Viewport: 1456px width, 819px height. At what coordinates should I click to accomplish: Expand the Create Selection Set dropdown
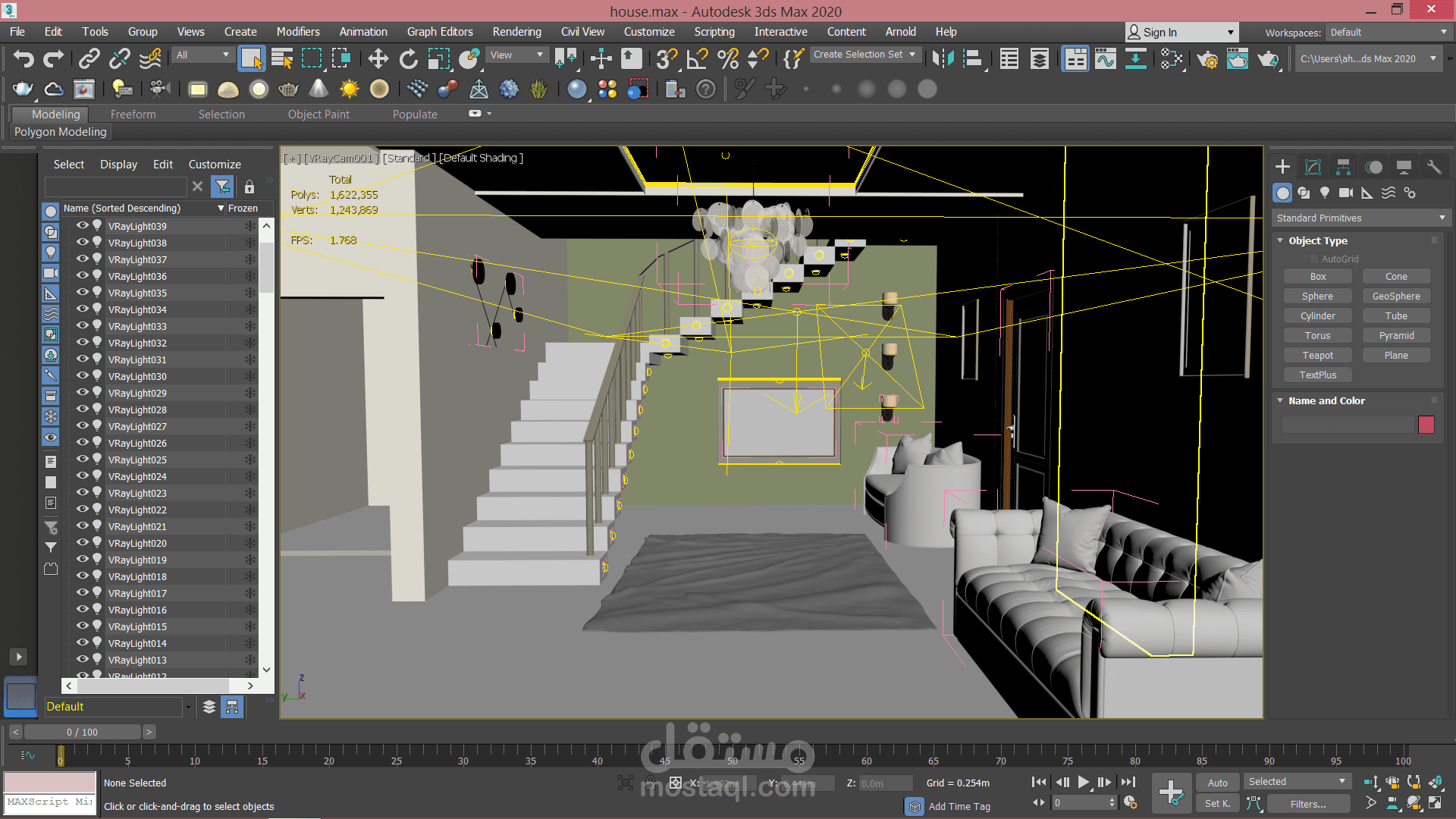coord(912,55)
